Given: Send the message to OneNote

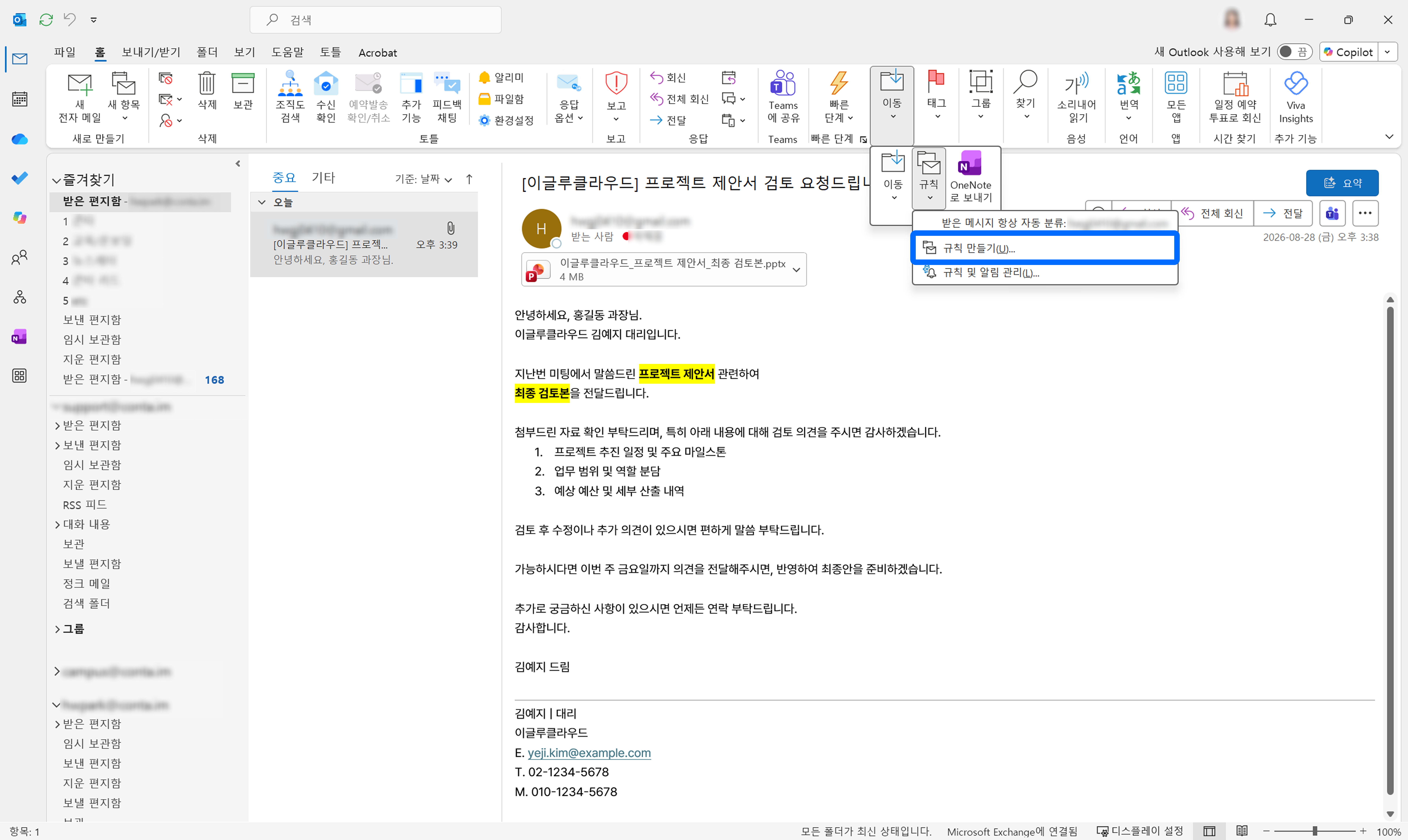Looking at the screenshot, I should [x=970, y=177].
